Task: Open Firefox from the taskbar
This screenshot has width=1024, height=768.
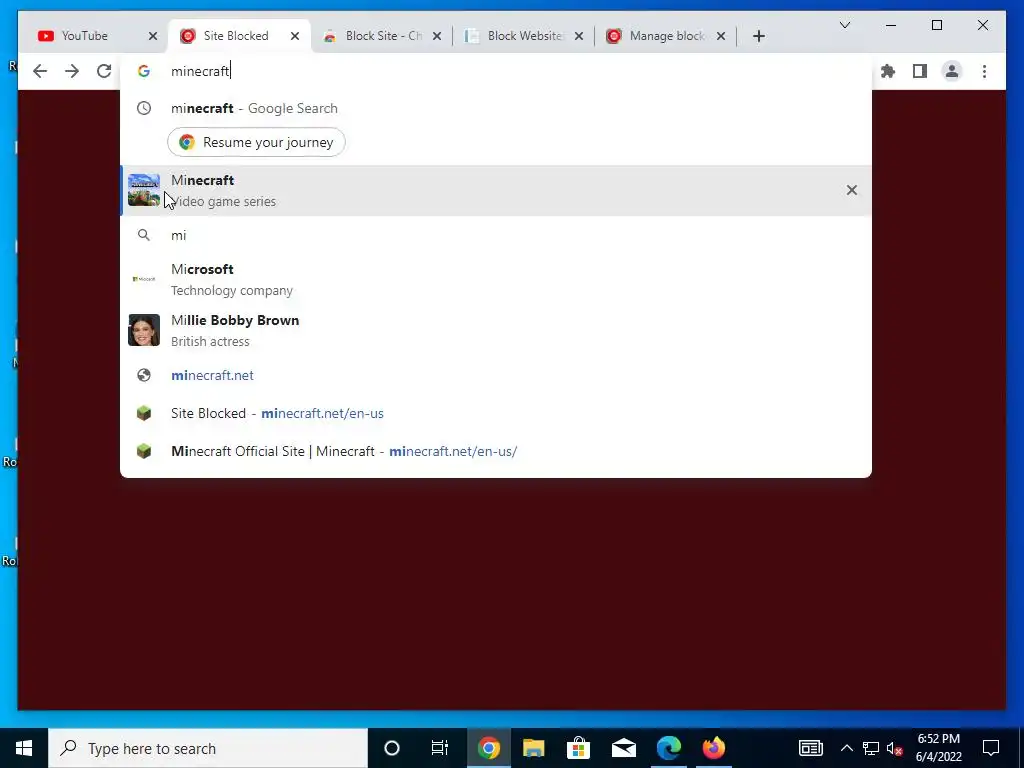Action: [x=713, y=748]
